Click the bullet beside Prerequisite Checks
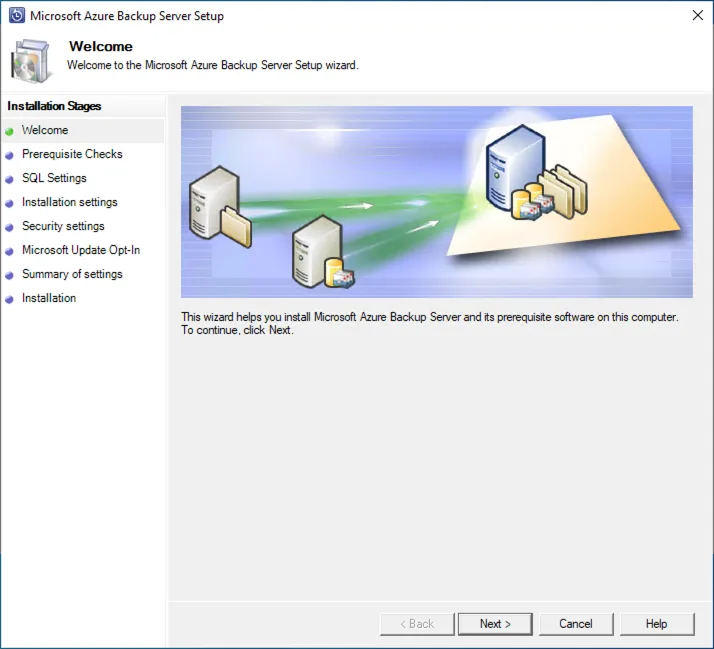This screenshot has height=649, width=714. click(x=10, y=155)
